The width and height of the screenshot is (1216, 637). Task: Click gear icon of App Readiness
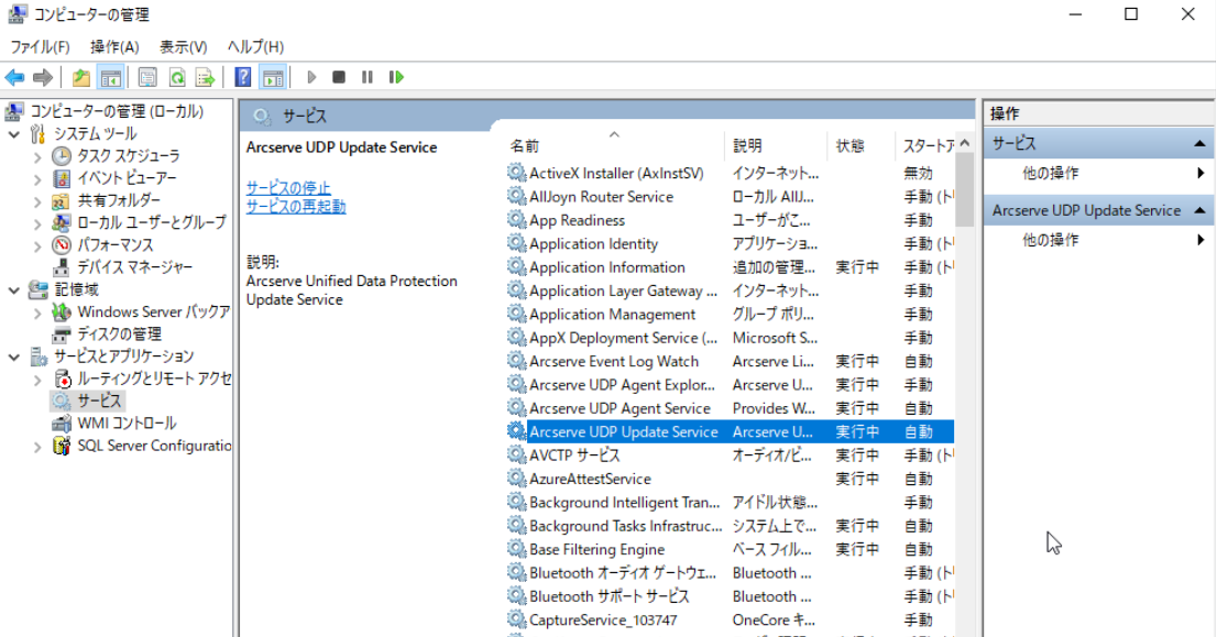(516, 220)
